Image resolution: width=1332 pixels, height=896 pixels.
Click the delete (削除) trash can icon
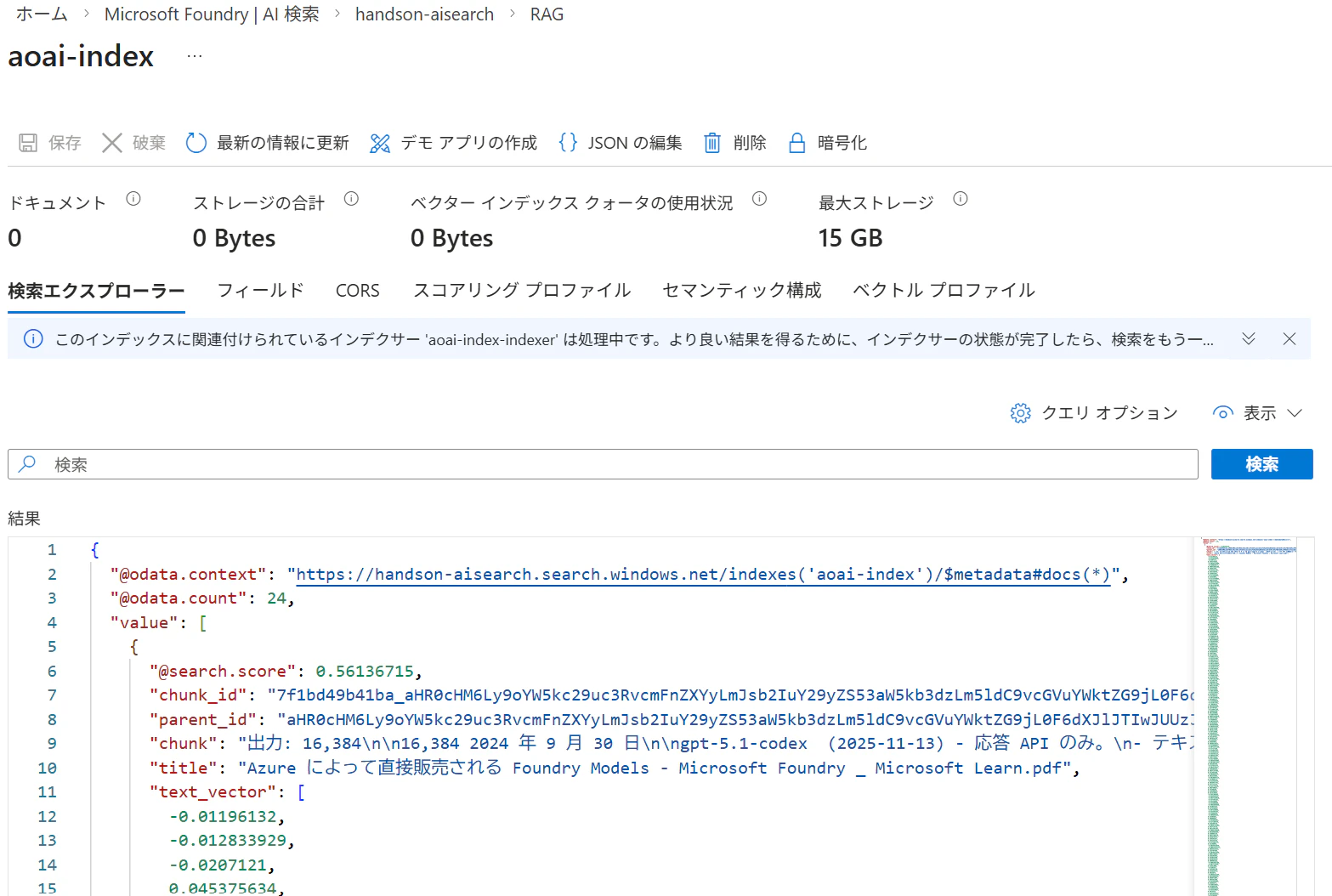click(x=712, y=143)
